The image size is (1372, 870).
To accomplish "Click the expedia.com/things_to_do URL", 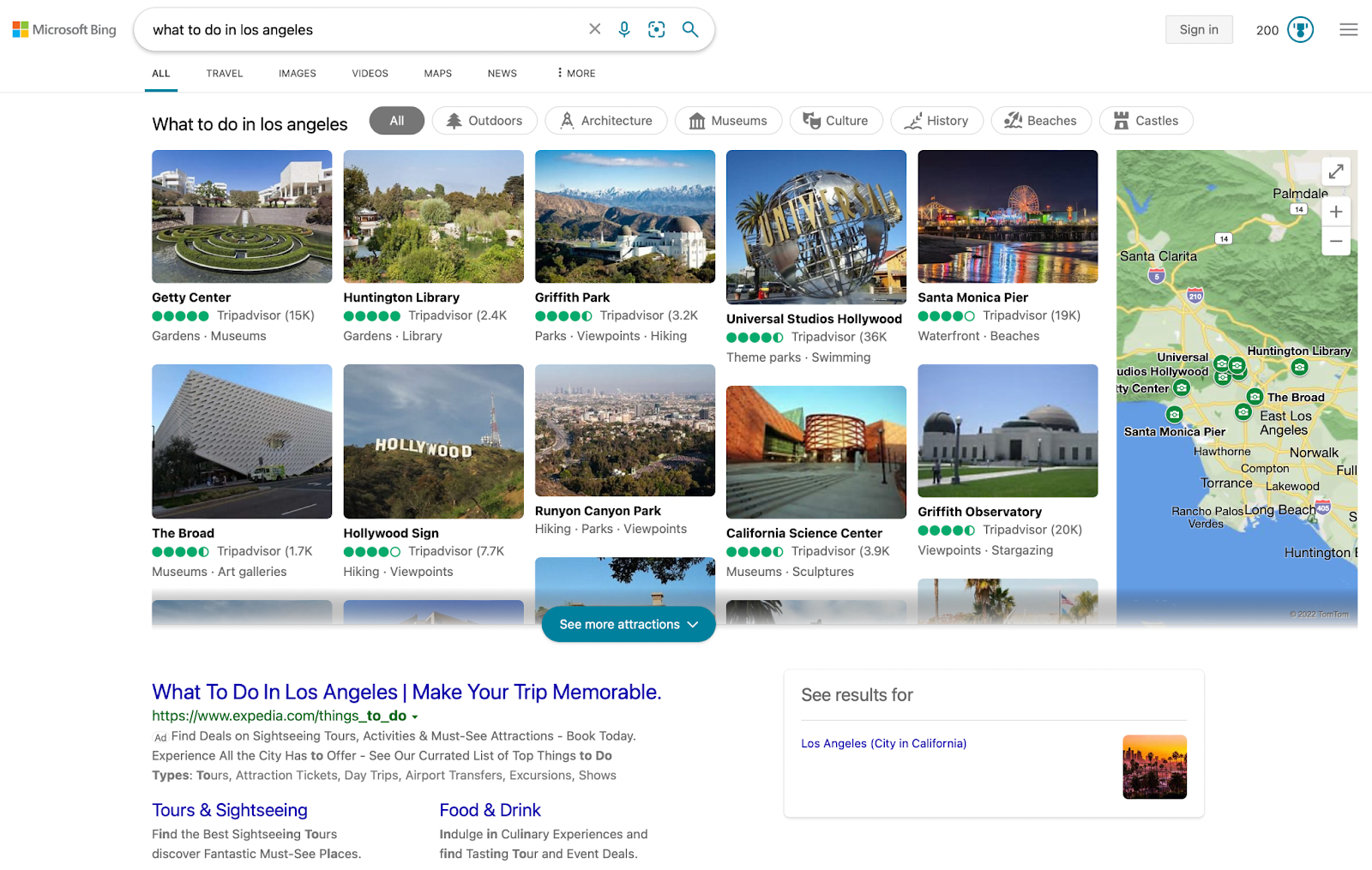I will point(279,716).
